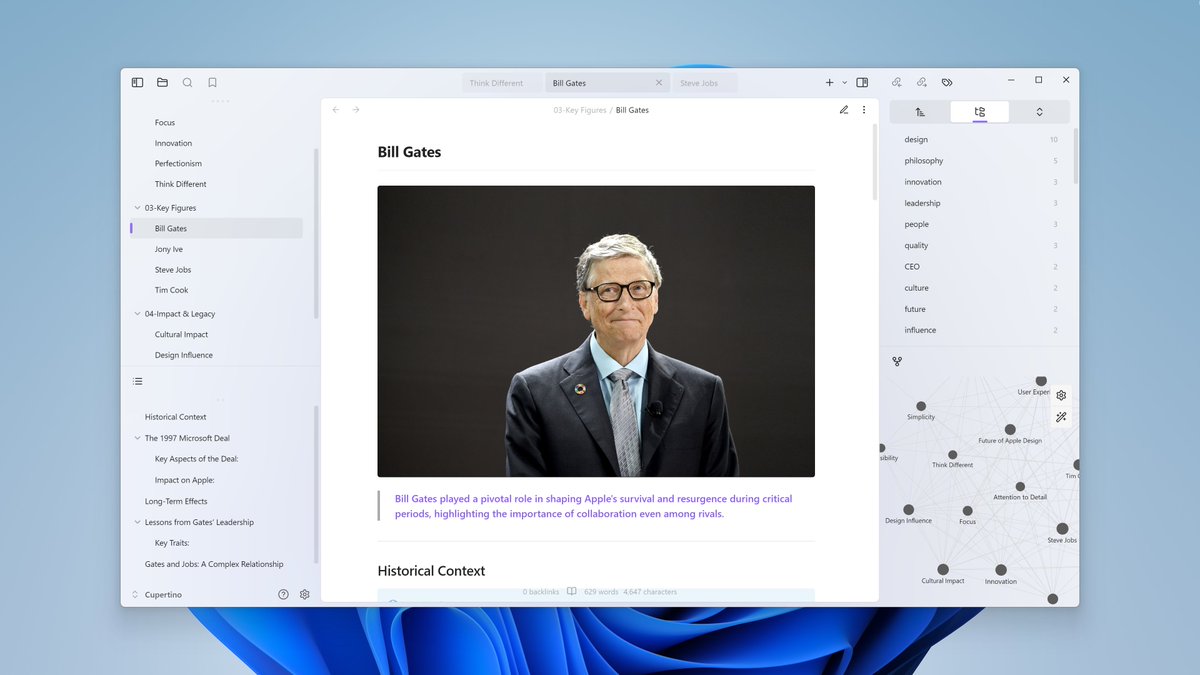Image resolution: width=1200 pixels, height=675 pixels.
Task: Open vault settings gear icon
Action: pyautogui.click(x=305, y=594)
